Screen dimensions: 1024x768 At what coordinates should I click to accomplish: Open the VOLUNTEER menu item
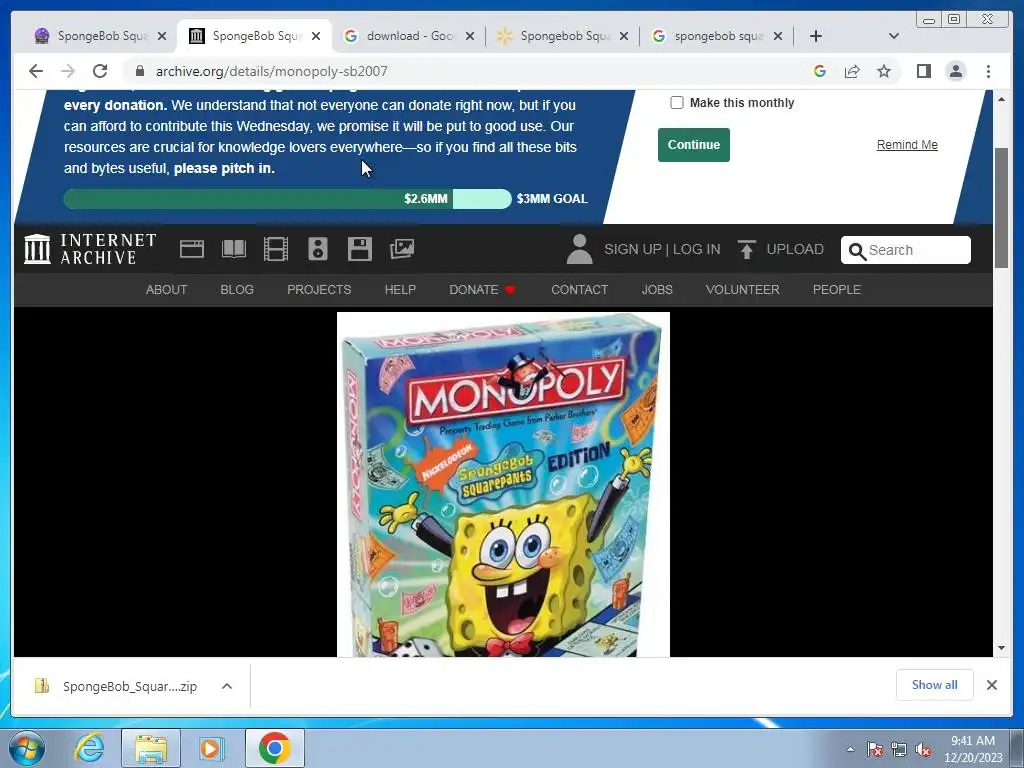743,289
